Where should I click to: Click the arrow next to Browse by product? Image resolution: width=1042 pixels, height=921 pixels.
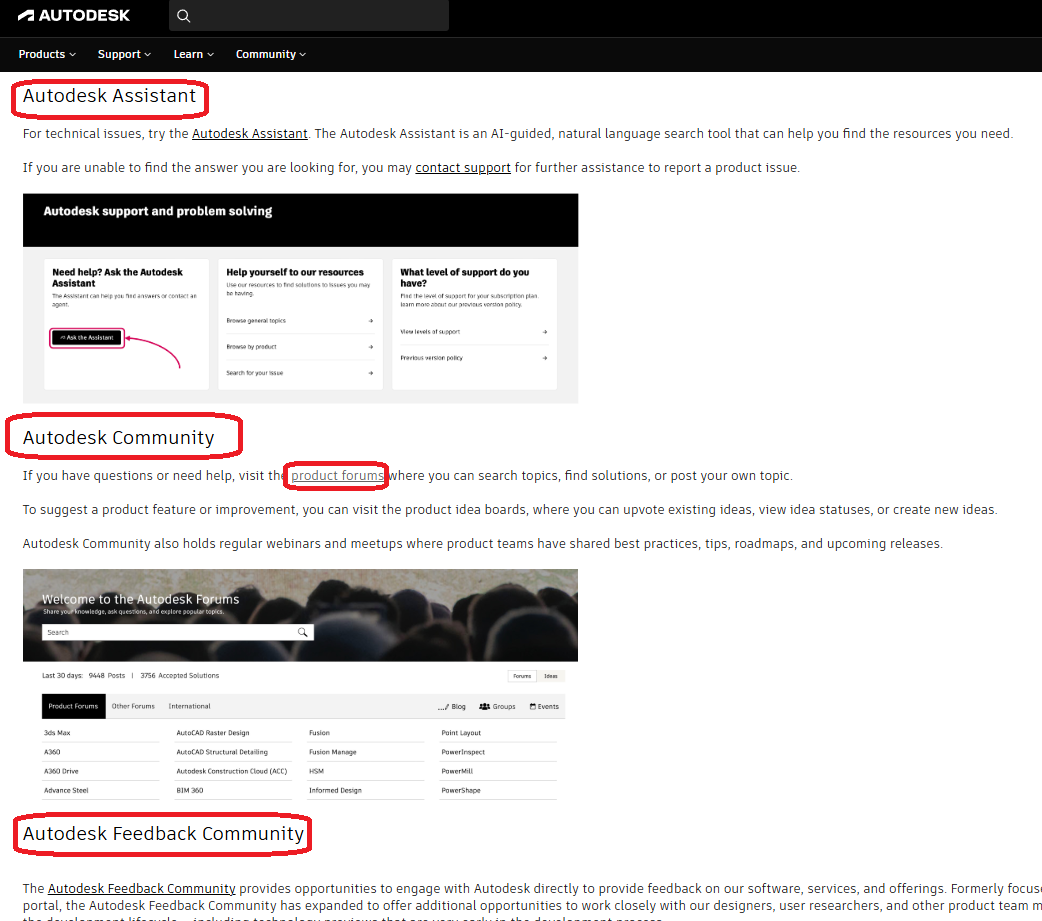[x=372, y=346]
